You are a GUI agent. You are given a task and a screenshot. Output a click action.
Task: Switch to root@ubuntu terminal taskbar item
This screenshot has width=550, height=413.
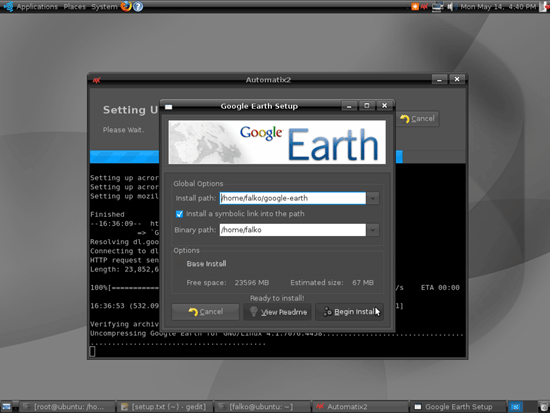coord(67,407)
